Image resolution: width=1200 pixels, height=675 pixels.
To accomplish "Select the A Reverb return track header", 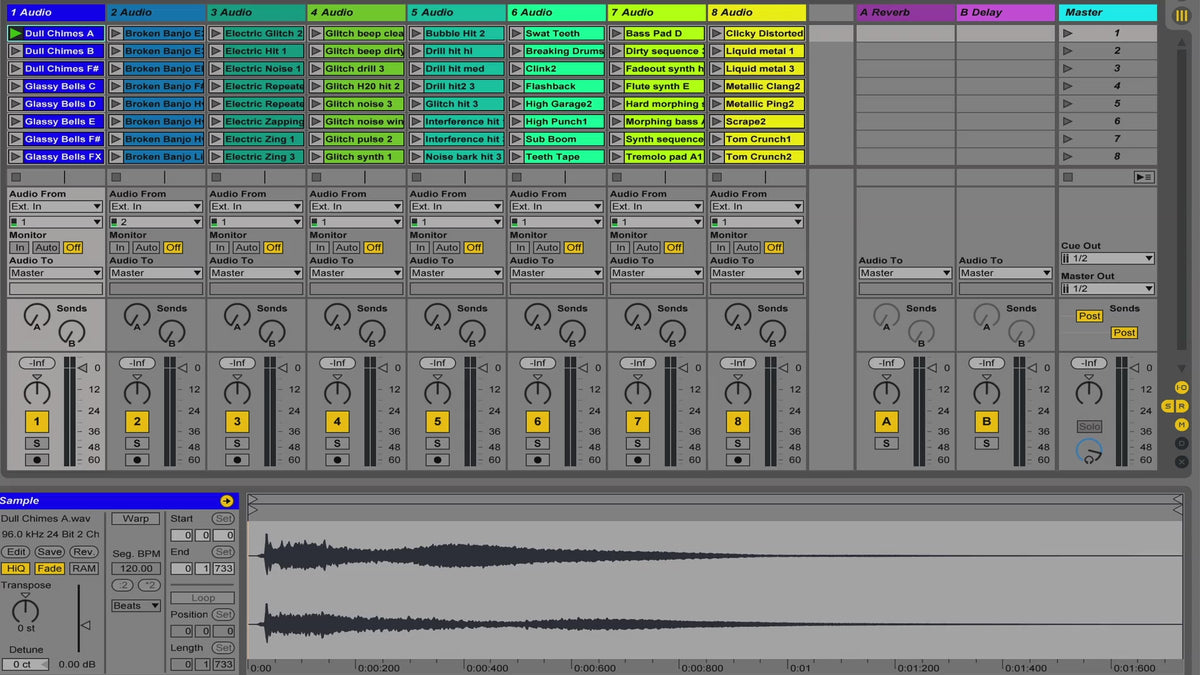I will click(905, 13).
